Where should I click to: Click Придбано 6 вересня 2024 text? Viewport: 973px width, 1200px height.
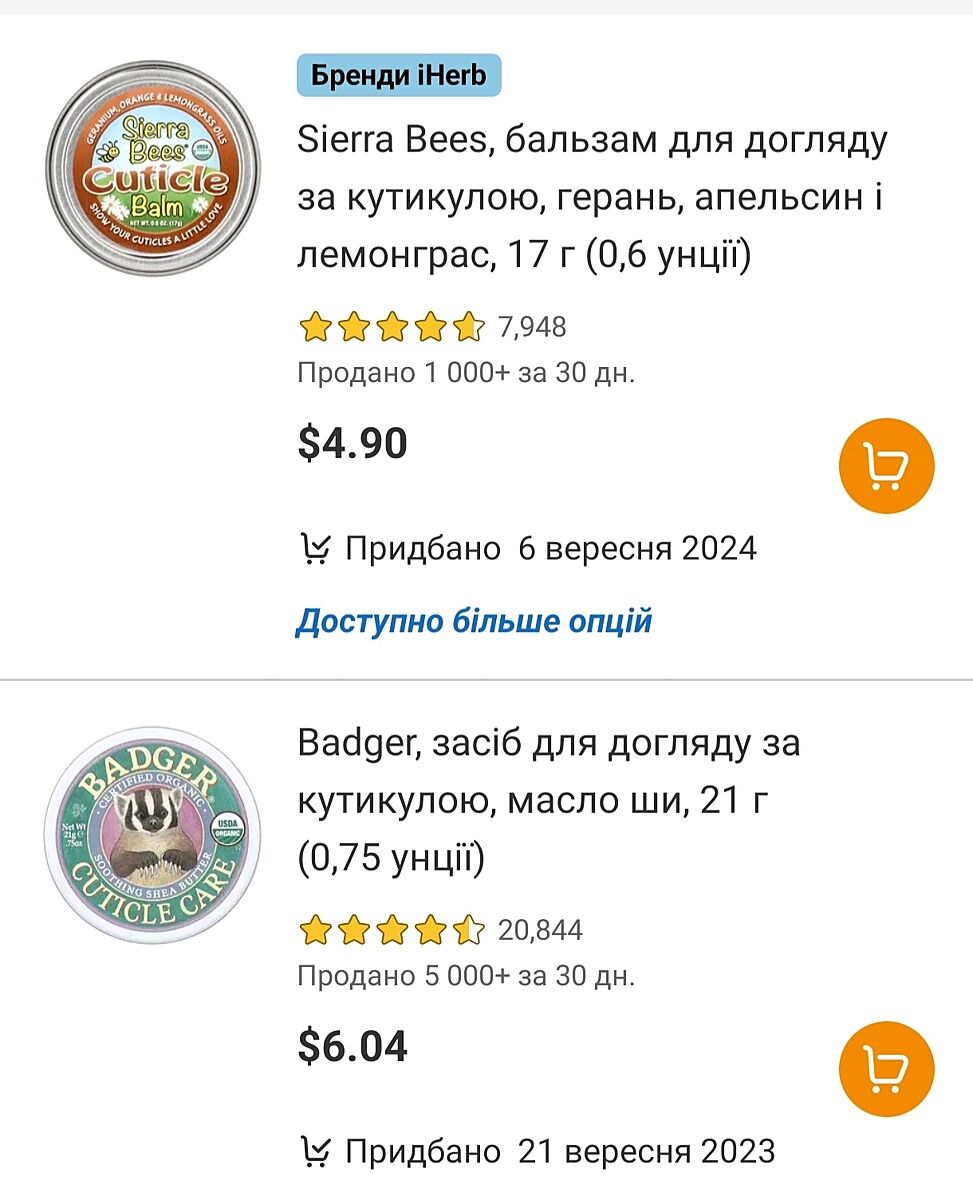(x=550, y=548)
